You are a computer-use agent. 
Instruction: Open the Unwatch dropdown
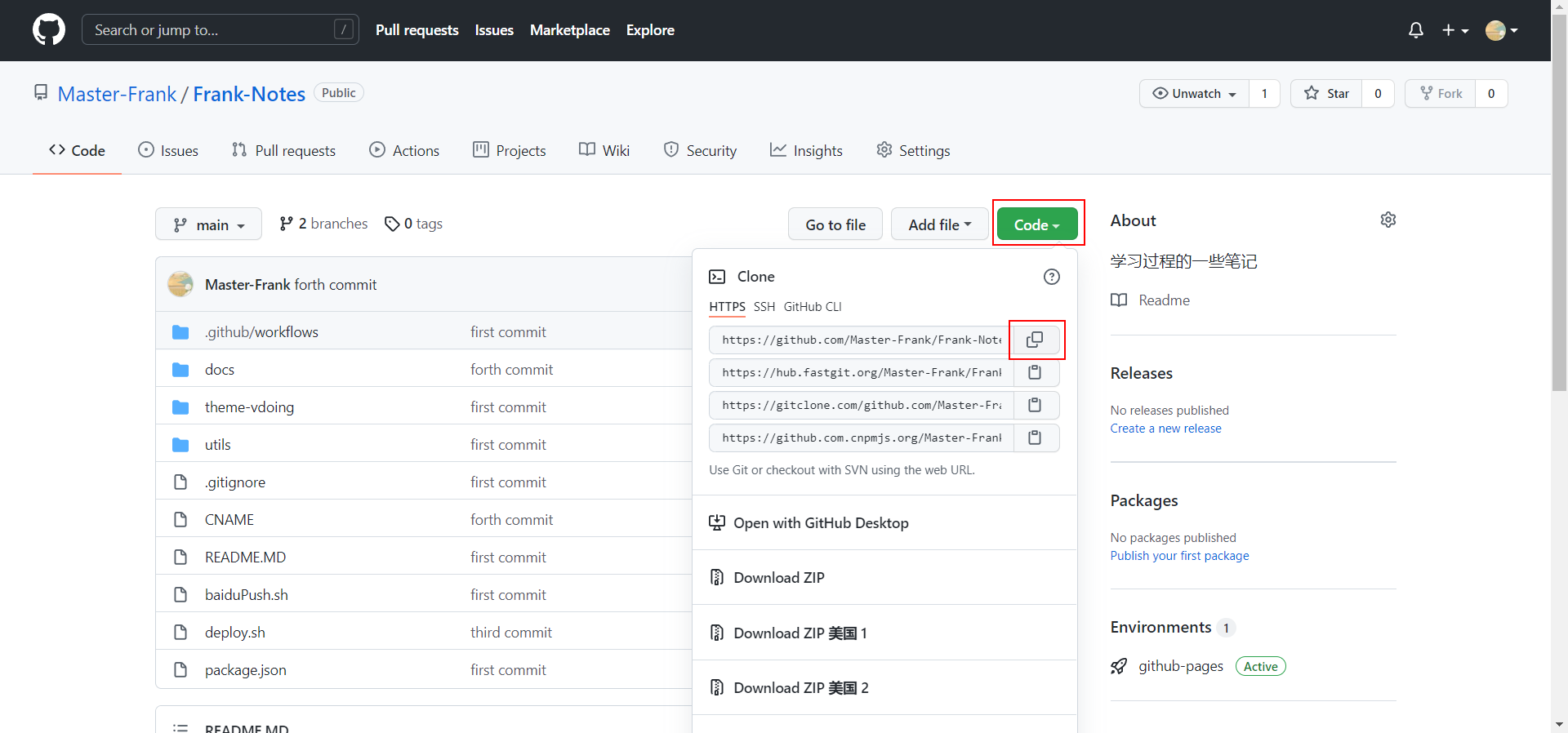click(1194, 93)
